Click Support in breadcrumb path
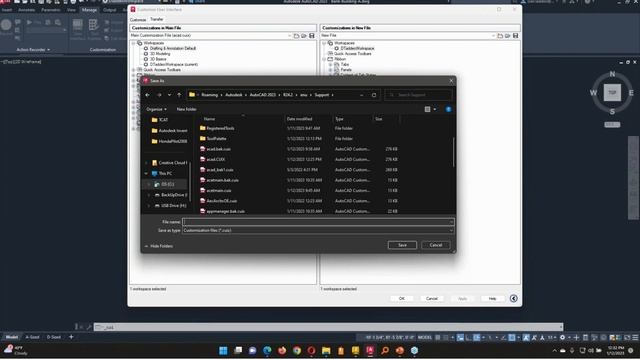The width and height of the screenshot is (640, 360). [322, 95]
